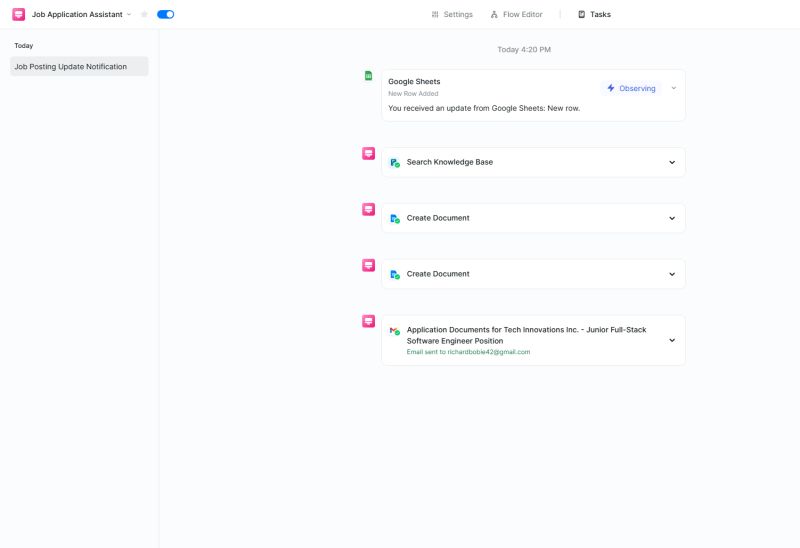
Task: Click the Job Application Assistant logo icon
Action: click(x=19, y=14)
